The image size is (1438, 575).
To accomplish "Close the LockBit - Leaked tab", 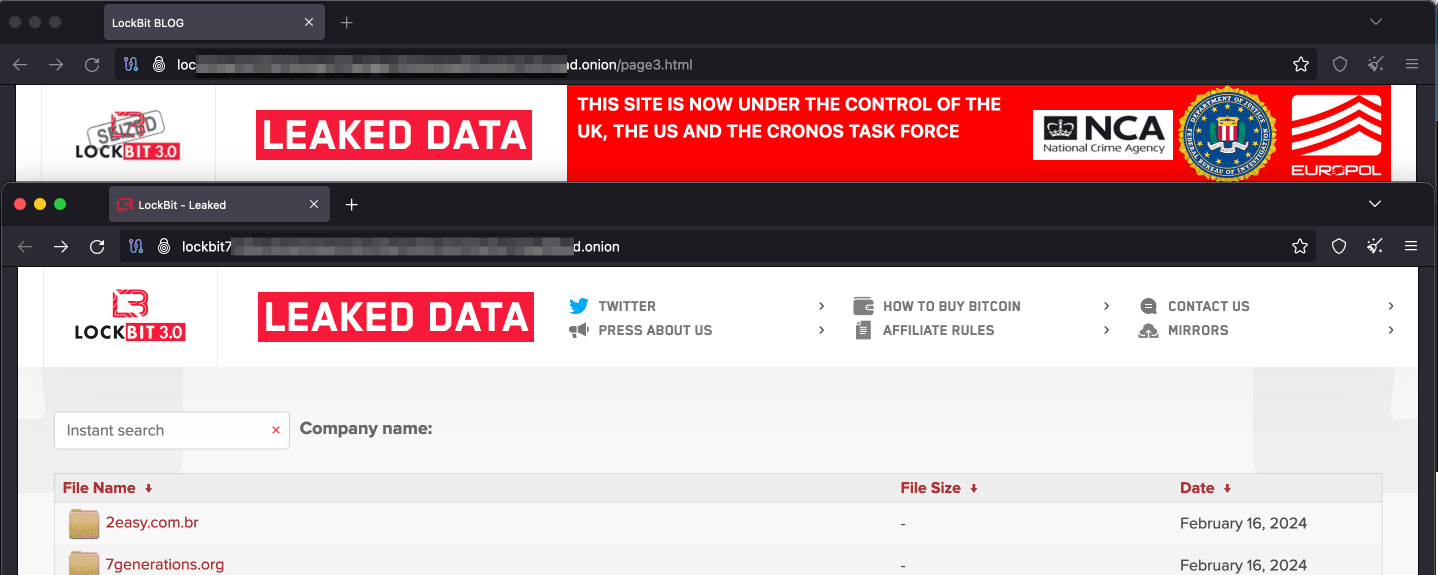I will pyautogui.click(x=314, y=204).
